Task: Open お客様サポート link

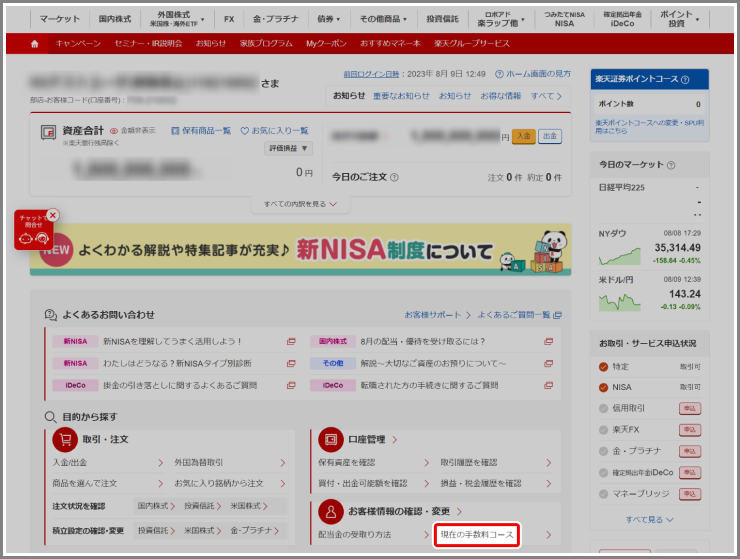Action: (437, 315)
